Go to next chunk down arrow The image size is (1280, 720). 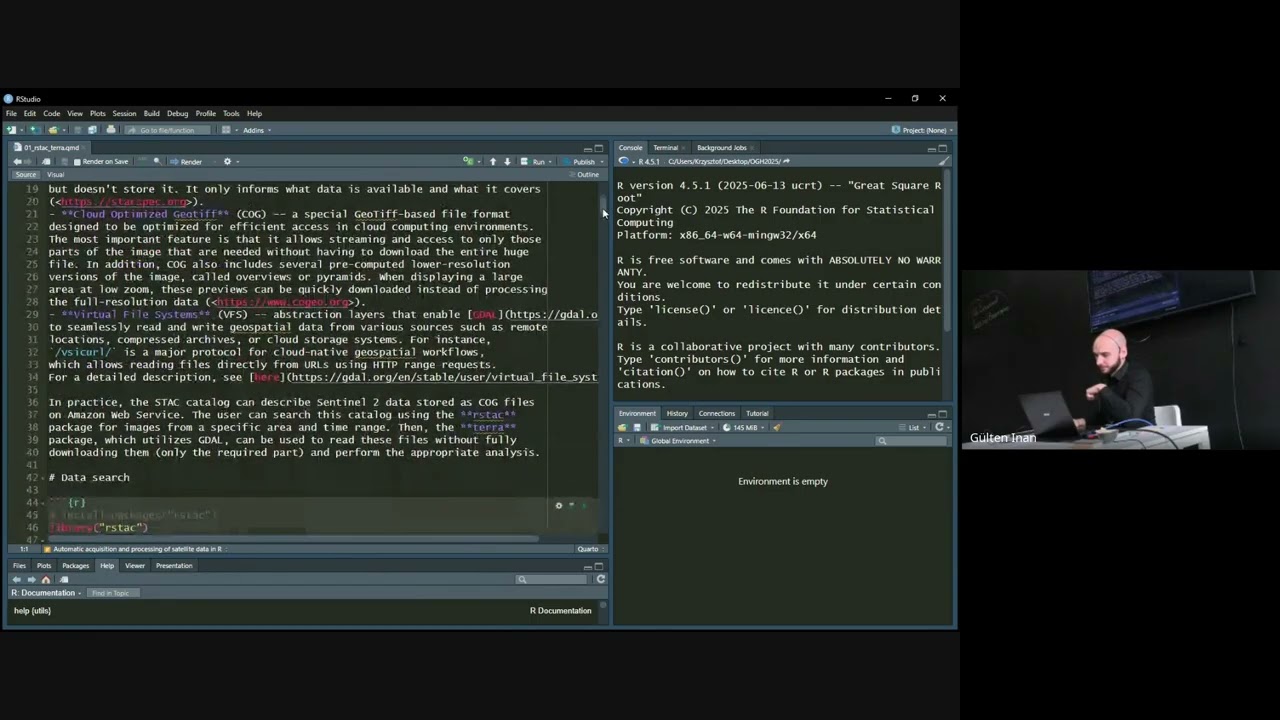tap(507, 161)
